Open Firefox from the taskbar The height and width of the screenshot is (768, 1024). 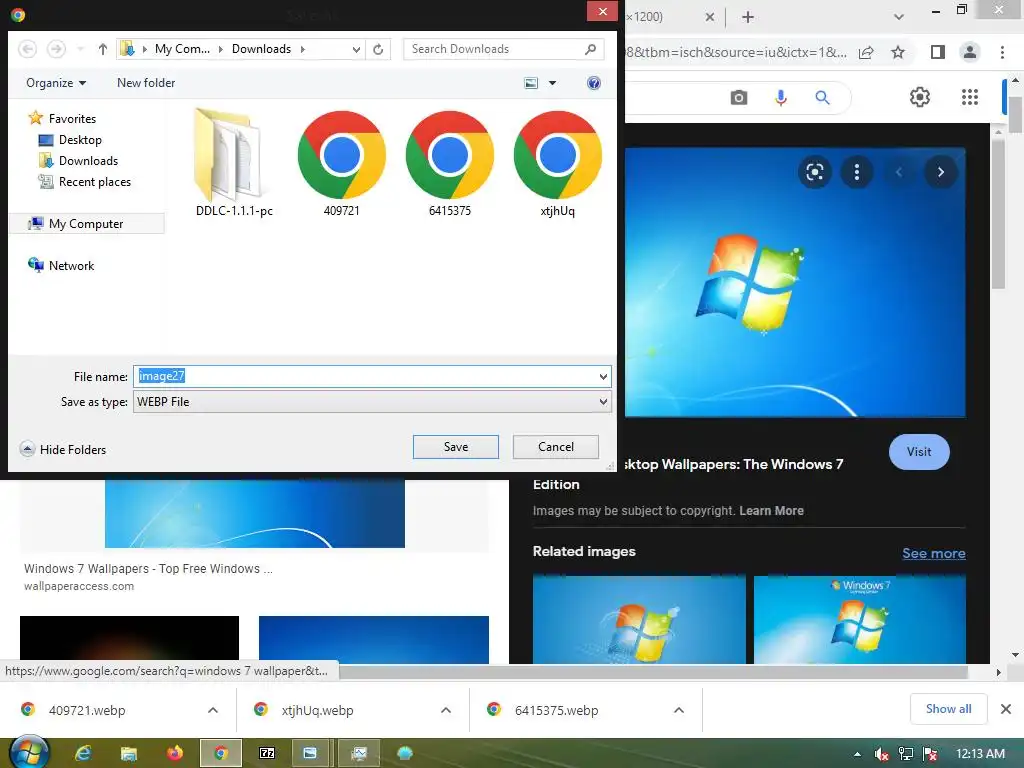174,753
